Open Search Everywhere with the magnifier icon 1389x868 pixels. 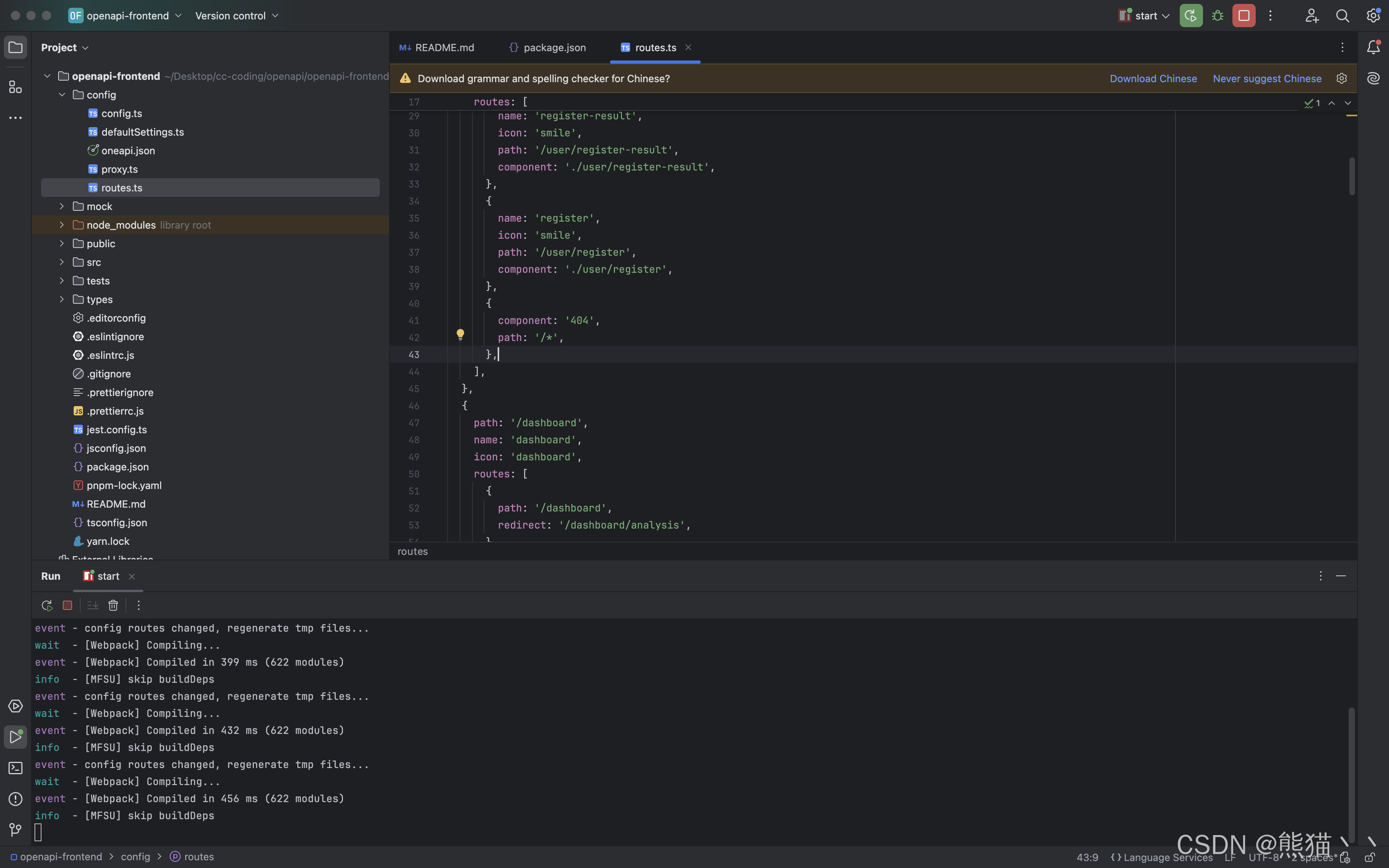point(1342,15)
